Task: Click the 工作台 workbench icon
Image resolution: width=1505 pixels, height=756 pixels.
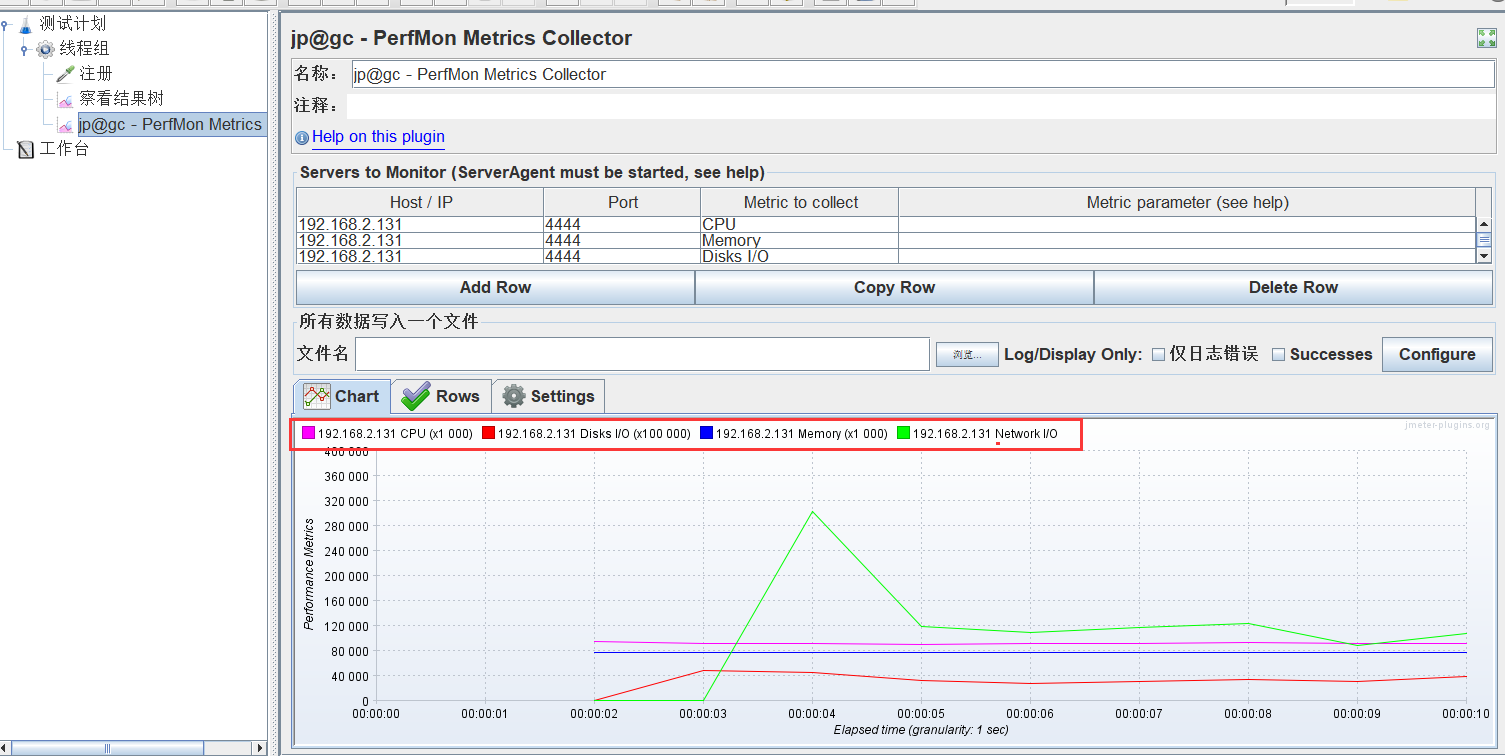Action: click(25, 150)
